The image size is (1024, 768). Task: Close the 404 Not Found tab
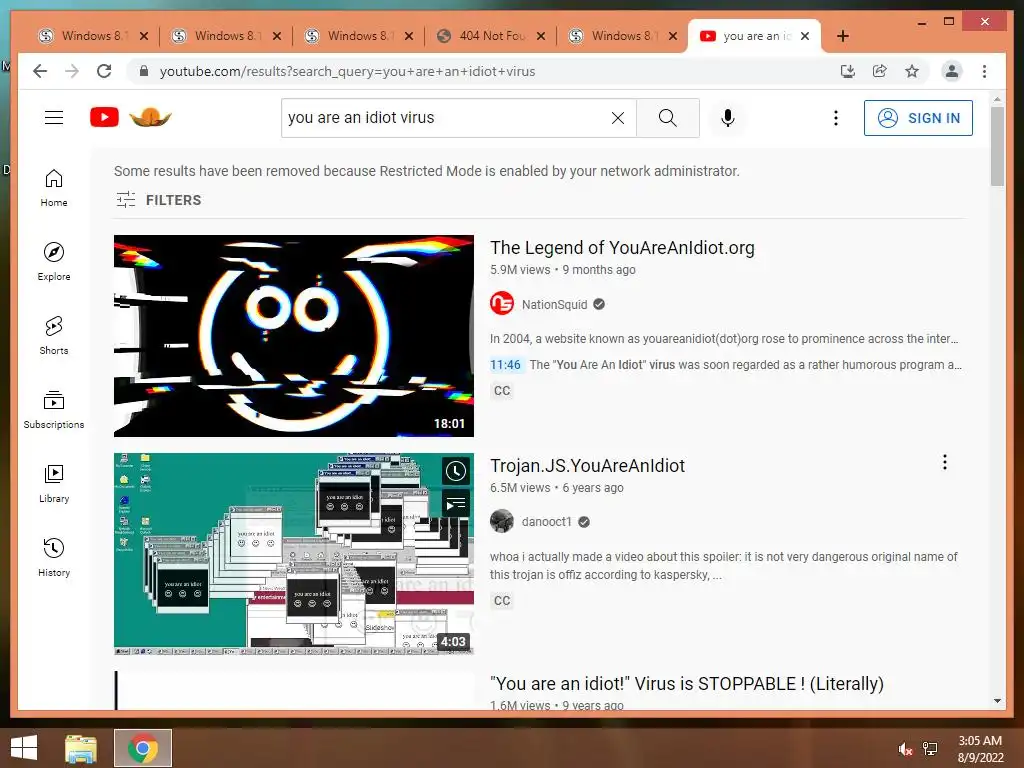click(x=541, y=36)
